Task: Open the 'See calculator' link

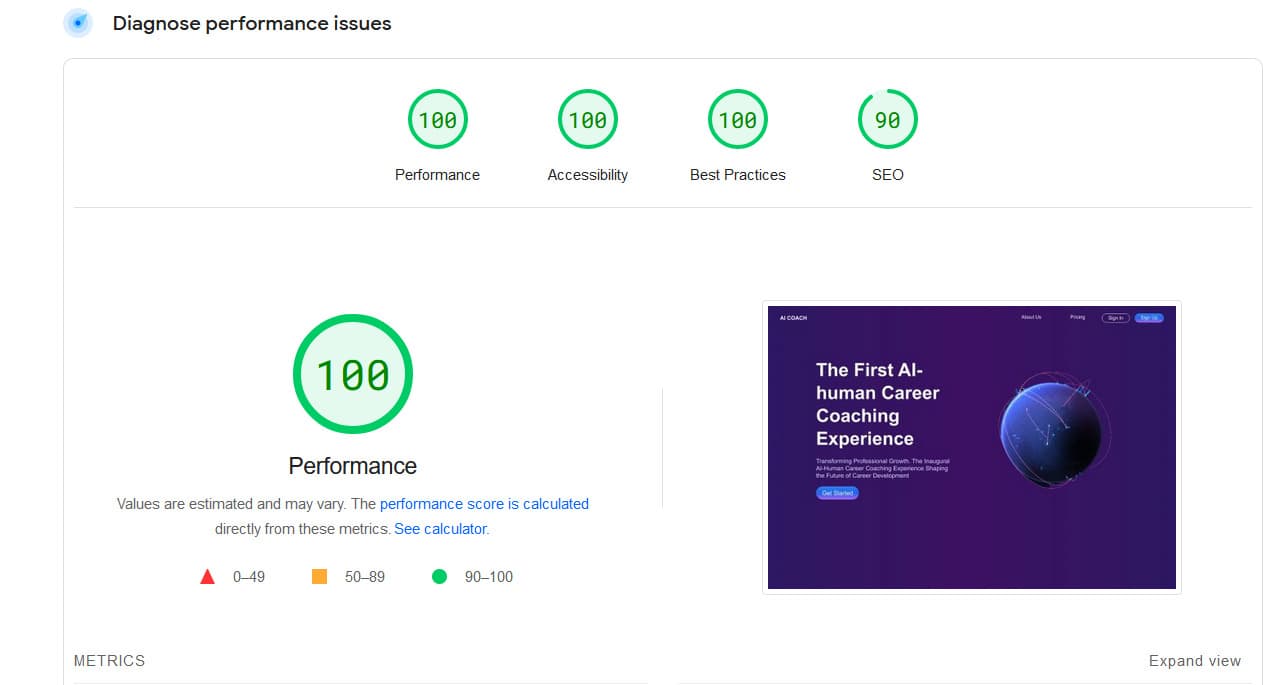Action: click(x=440, y=529)
